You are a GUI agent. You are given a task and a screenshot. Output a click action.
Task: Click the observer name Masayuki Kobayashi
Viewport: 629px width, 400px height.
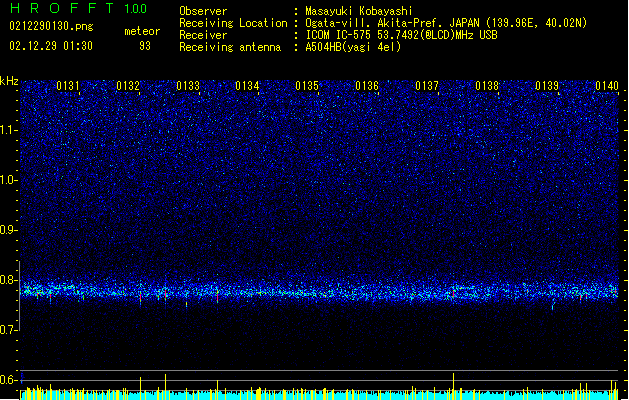tap(359, 11)
